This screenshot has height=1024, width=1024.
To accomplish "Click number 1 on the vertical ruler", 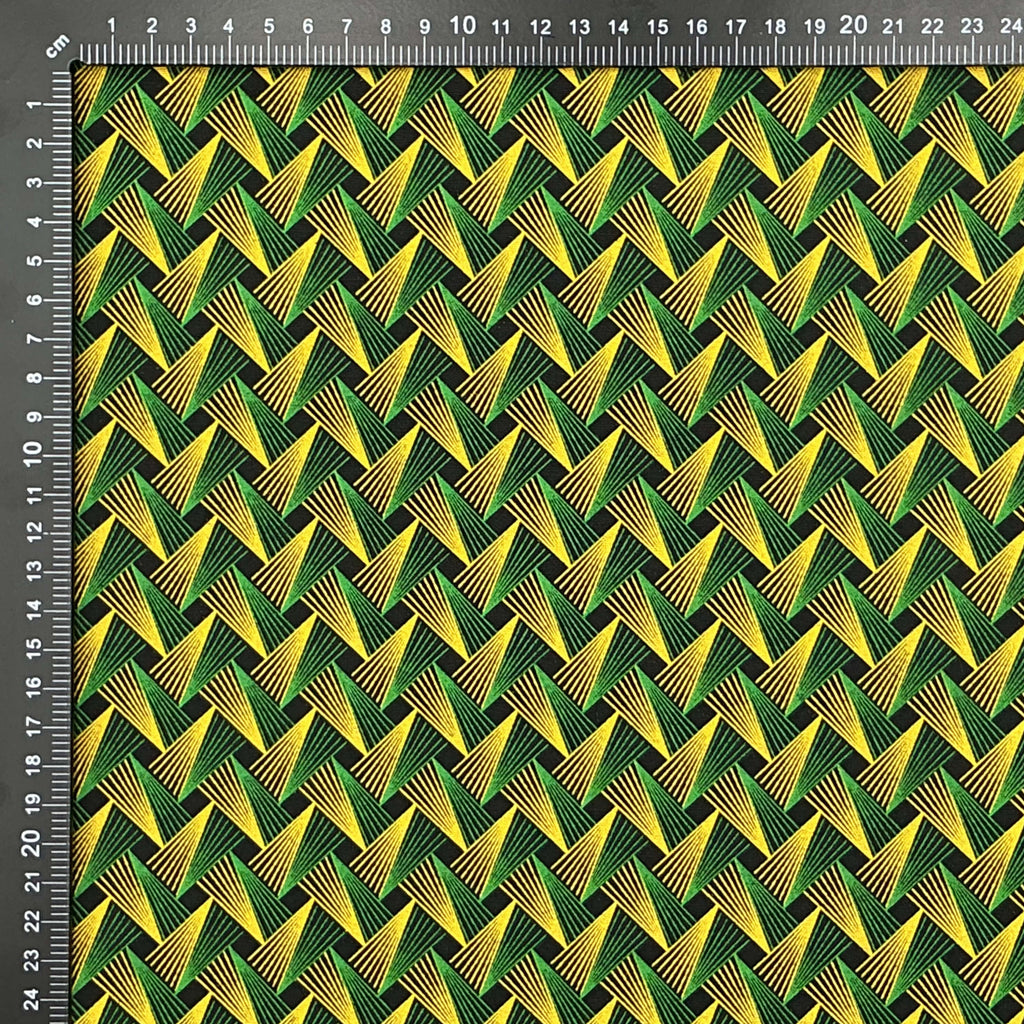I will point(34,104).
